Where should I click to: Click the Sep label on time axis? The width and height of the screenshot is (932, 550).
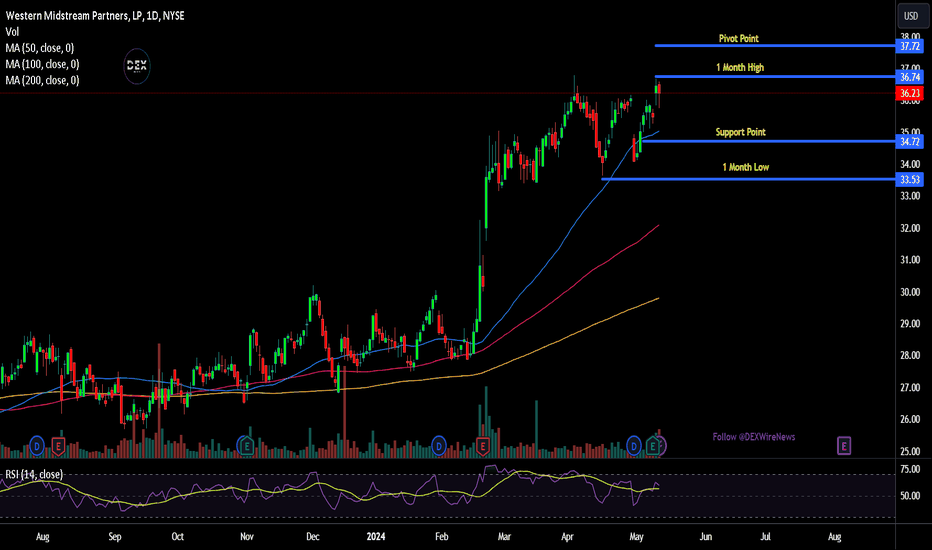tap(115, 536)
